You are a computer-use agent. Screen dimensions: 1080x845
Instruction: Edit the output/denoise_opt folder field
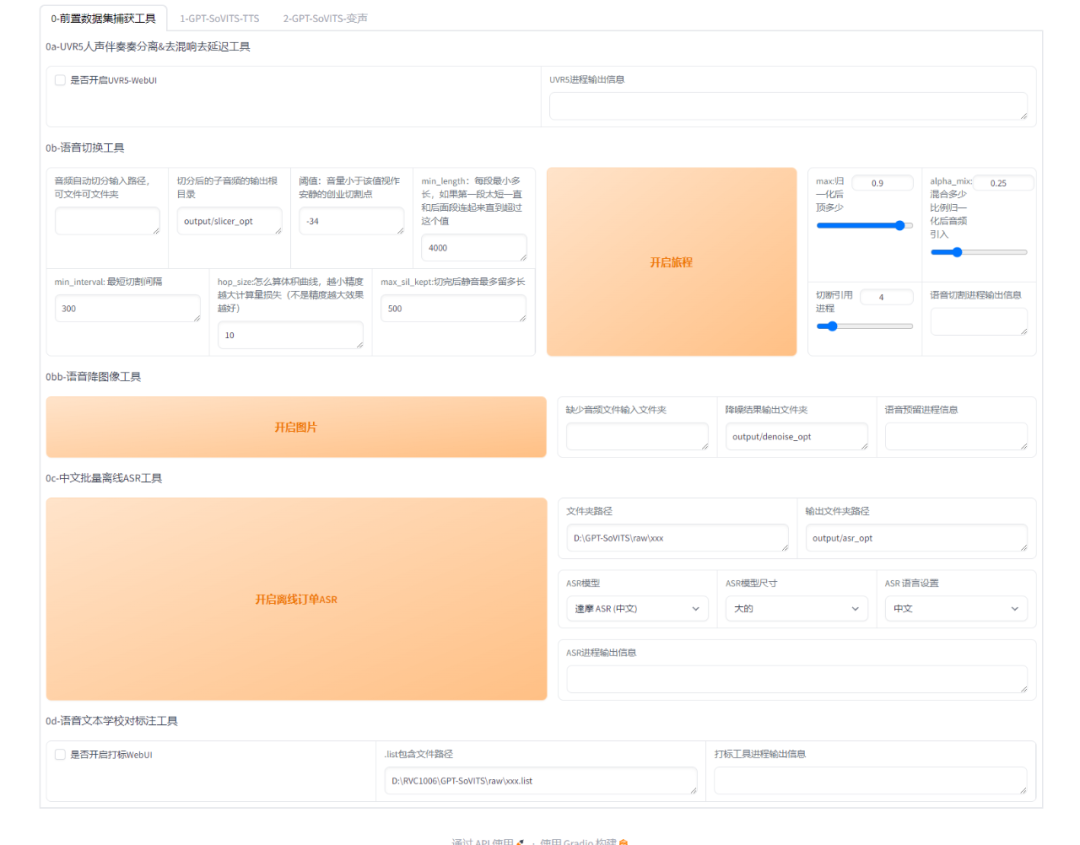coord(796,437)
